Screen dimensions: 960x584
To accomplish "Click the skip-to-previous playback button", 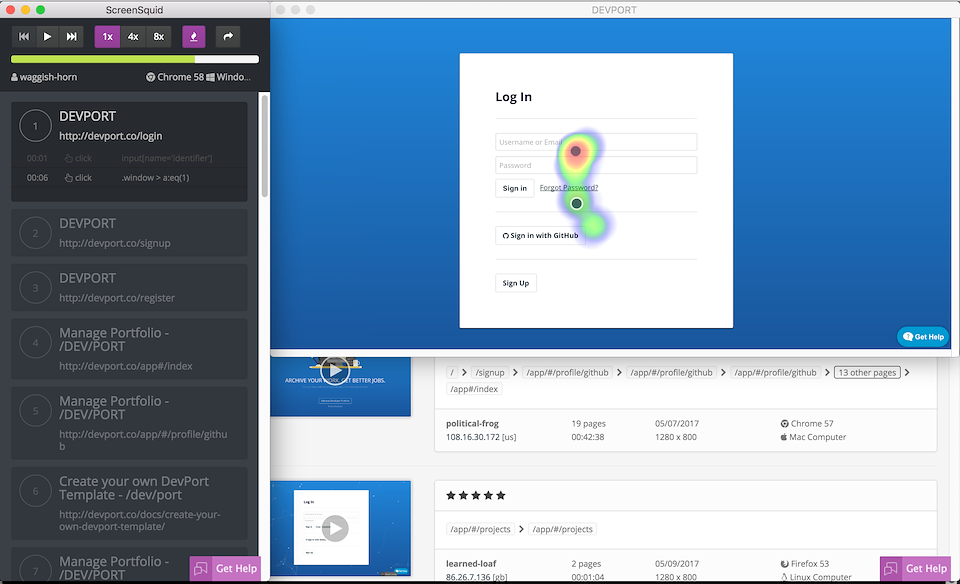I will point(24,37).
